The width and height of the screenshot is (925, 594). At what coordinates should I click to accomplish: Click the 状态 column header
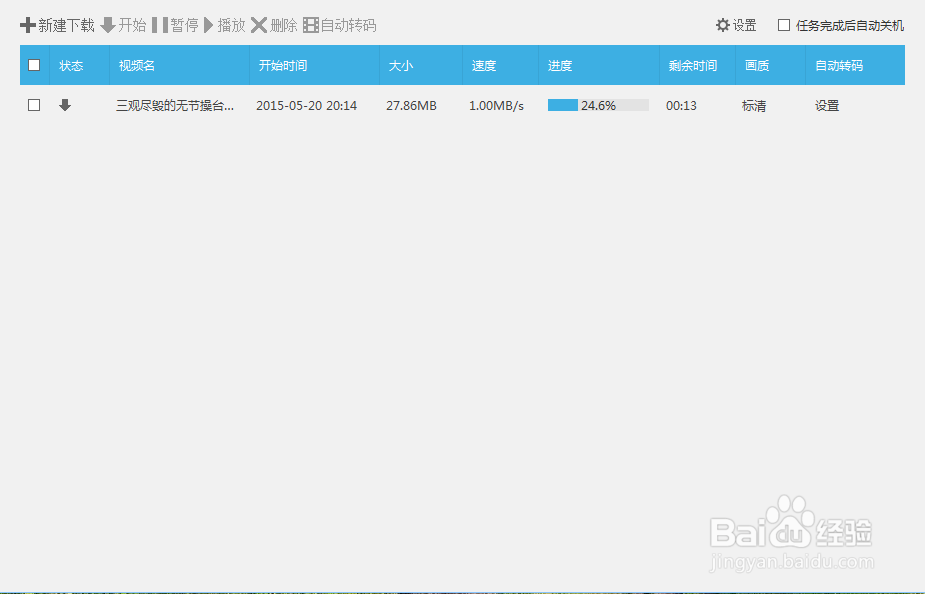pos(70,64)
